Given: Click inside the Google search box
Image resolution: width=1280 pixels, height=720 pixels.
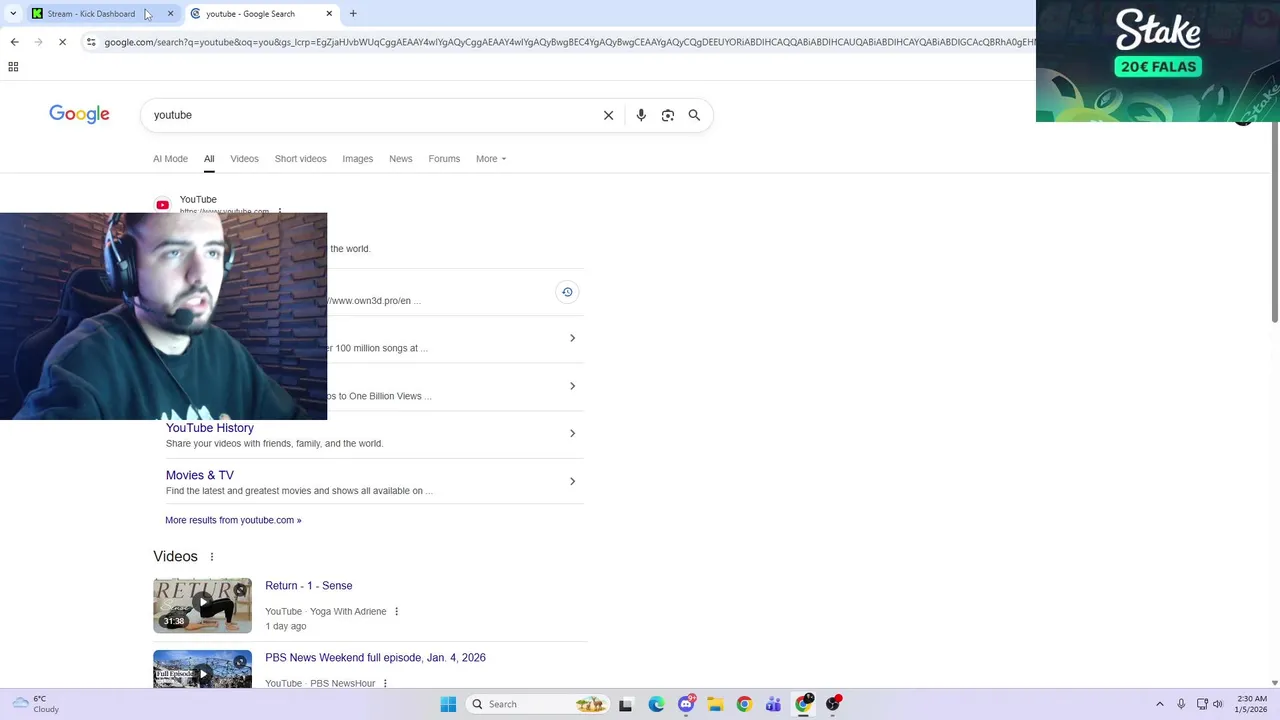Looking at the screenshot, I should click(x=370, y=115).
